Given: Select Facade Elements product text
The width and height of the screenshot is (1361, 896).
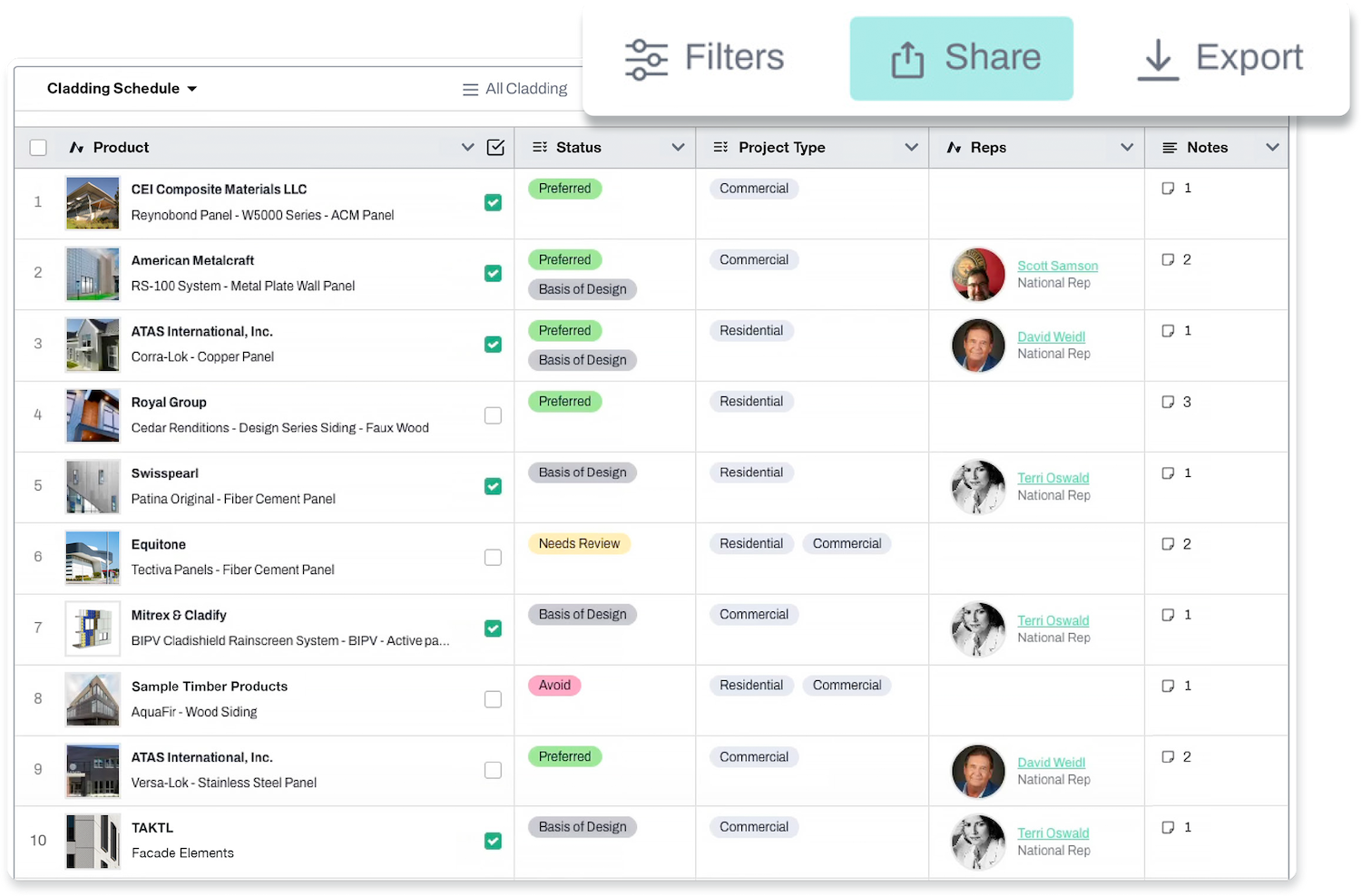Looking at the screenshot, I should point(182,853).
